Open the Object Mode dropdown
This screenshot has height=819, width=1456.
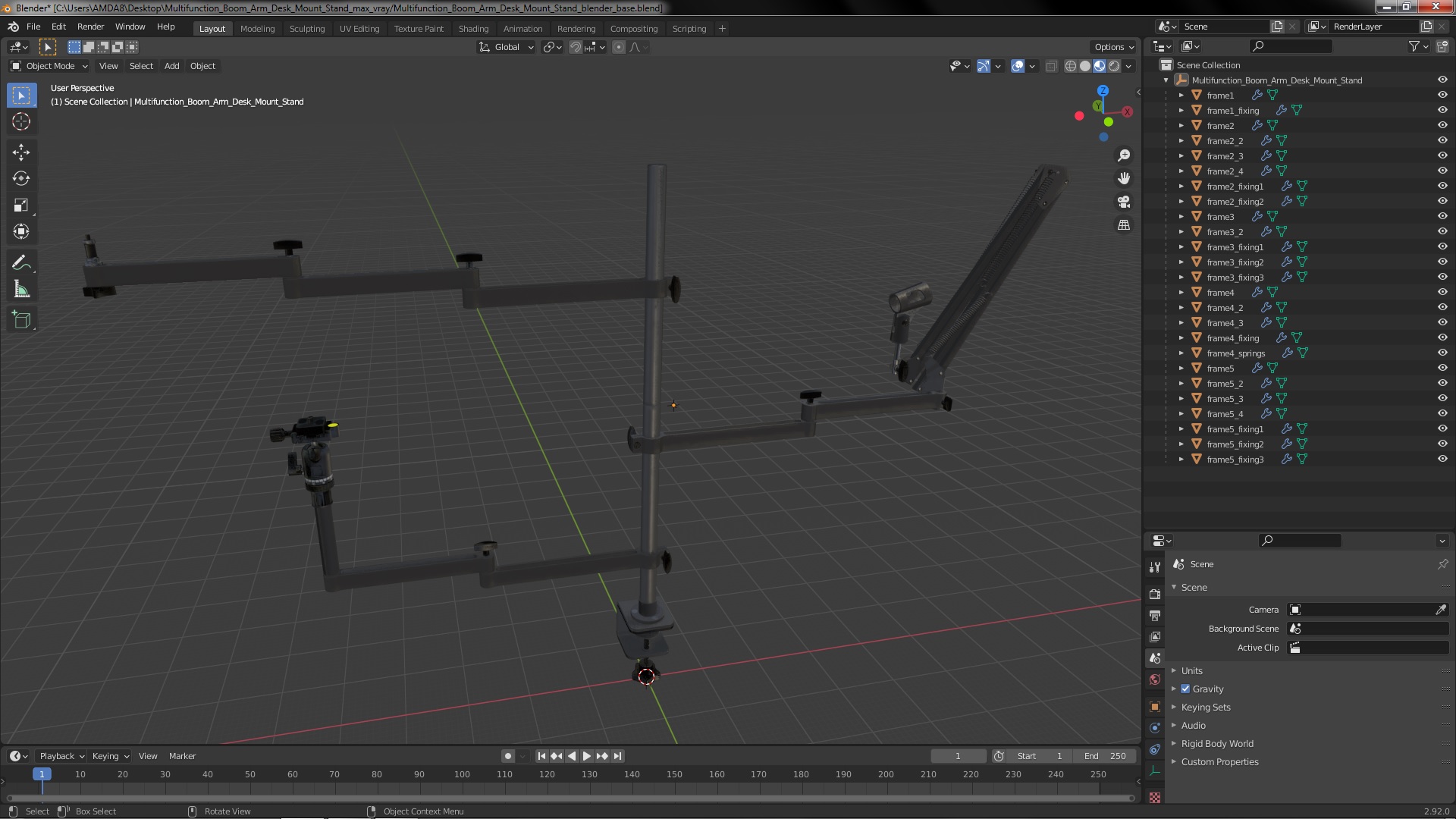[49, 66]
